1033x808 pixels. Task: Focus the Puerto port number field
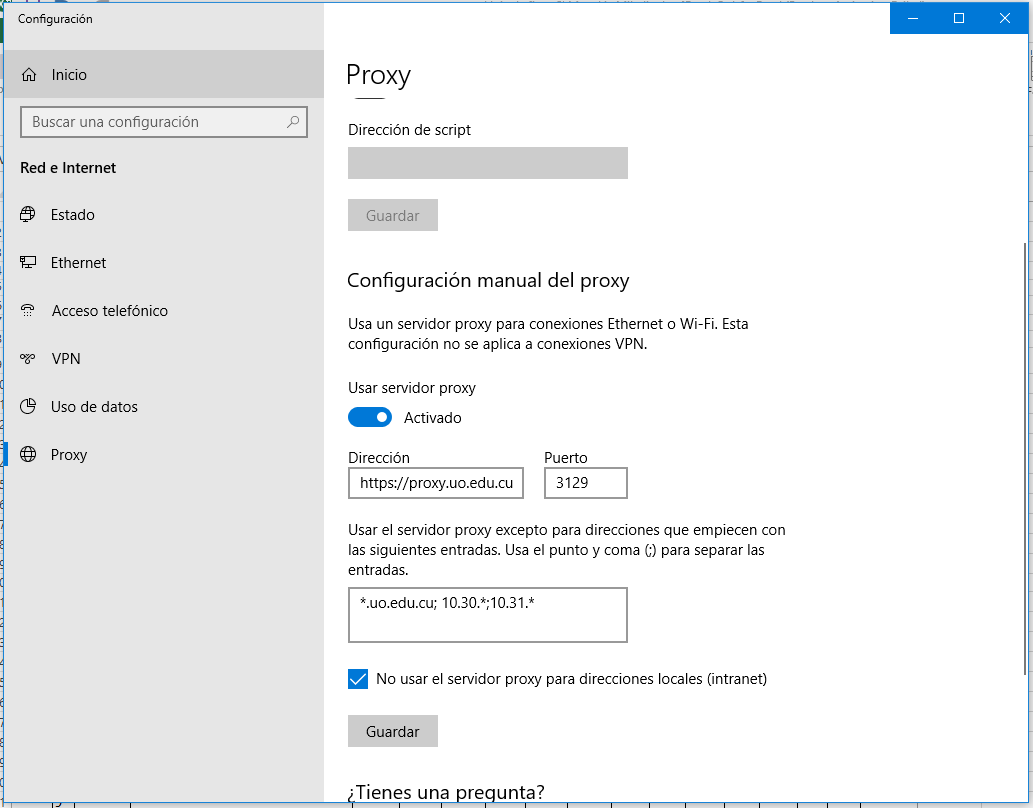pyautogui.click(x=585, y=484)
